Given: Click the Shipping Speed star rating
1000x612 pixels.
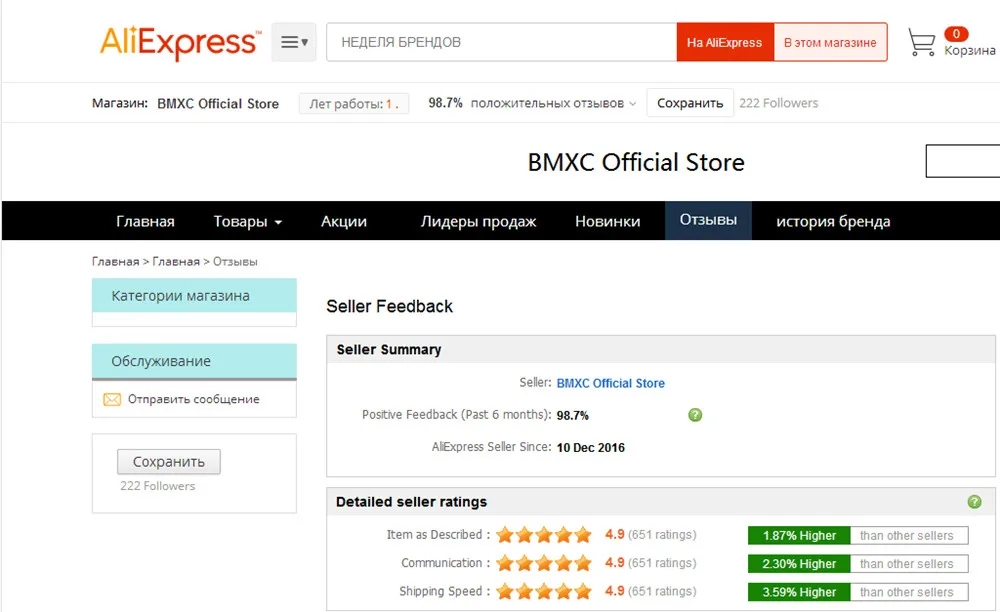Looking at the screenshot, I should click(544, 592).
